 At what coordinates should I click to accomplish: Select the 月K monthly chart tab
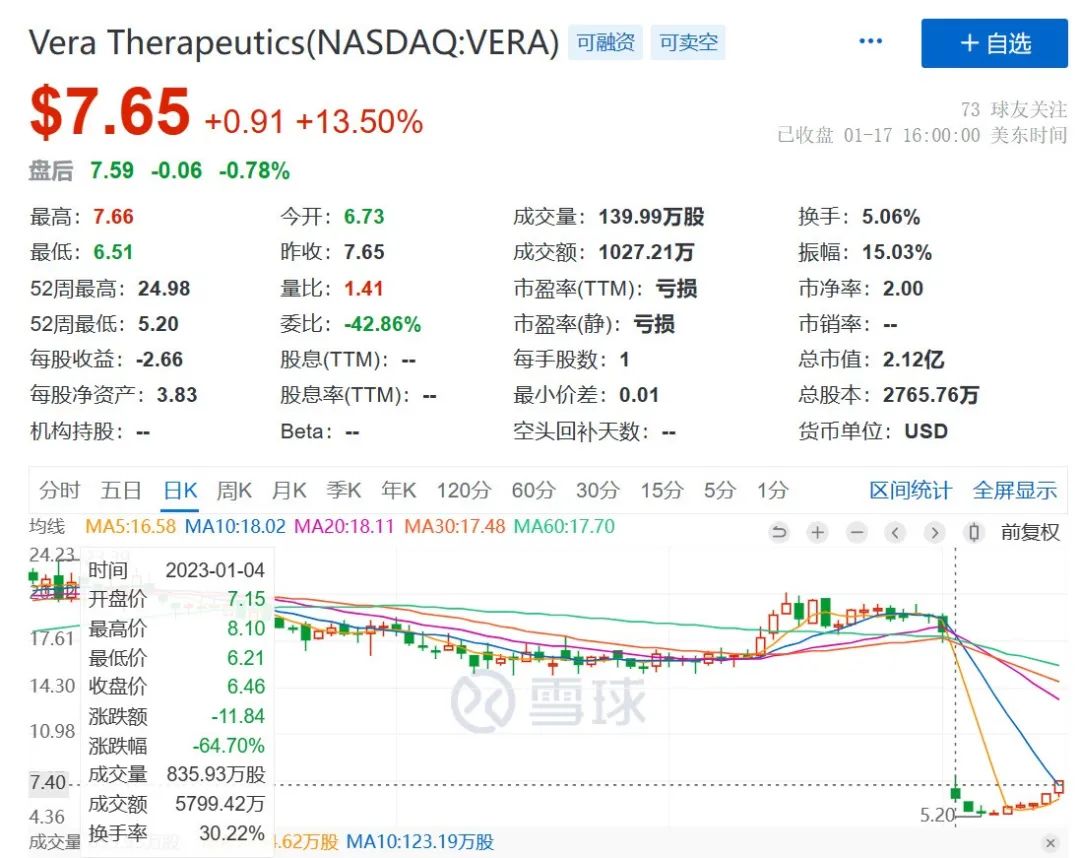289,490
